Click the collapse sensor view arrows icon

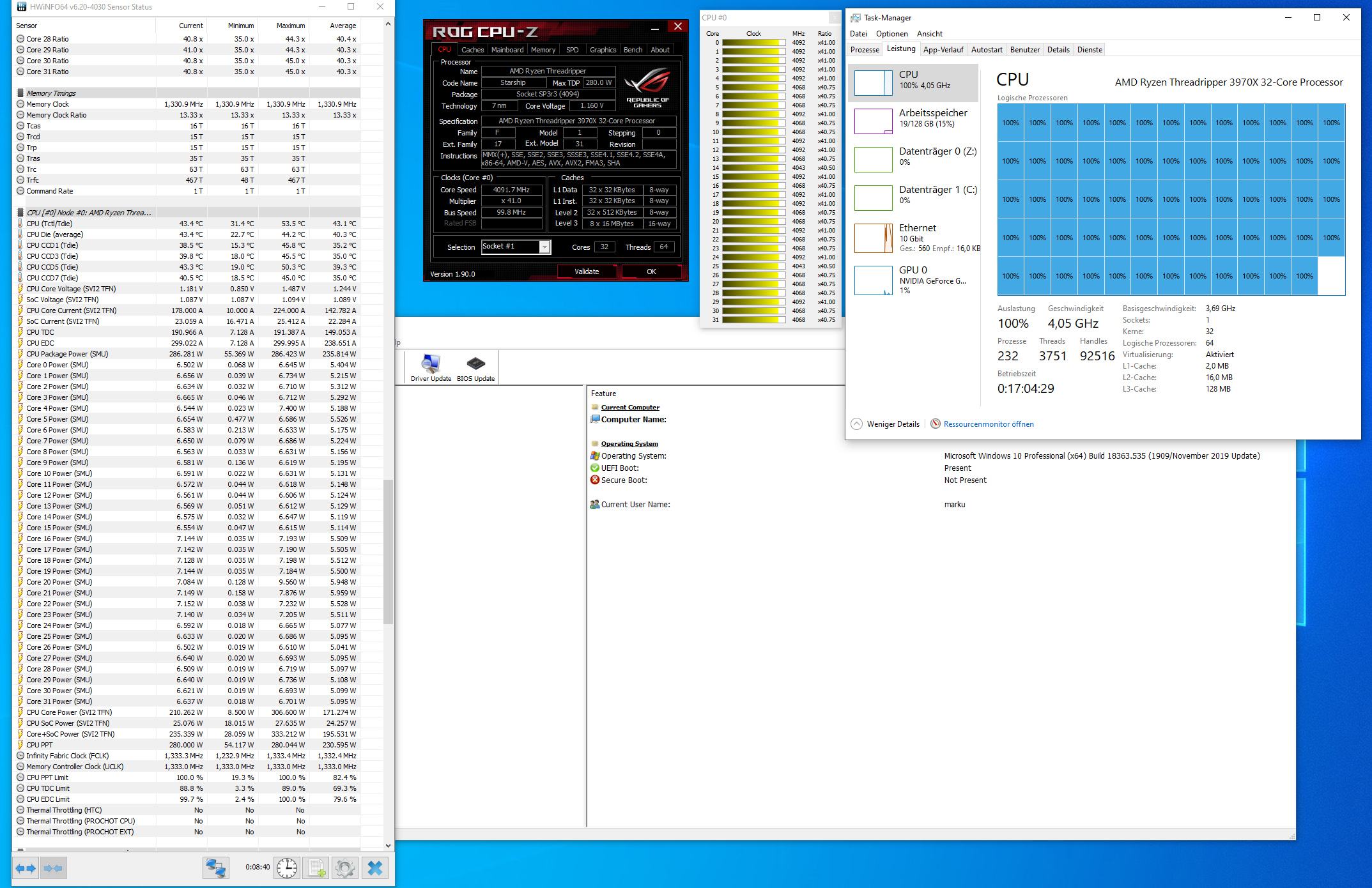(x=54, y=868)
